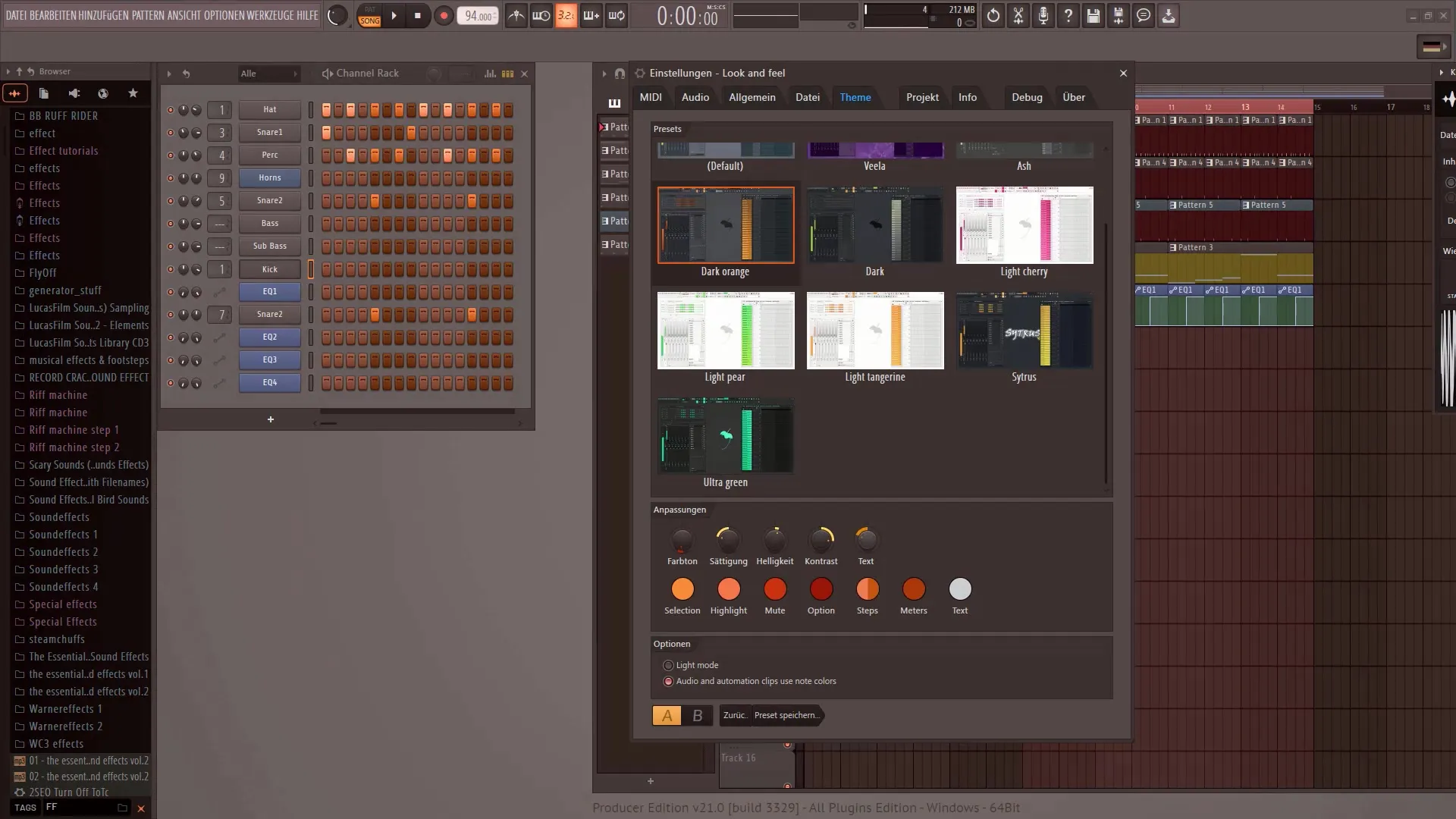The width and height of the screenshot is (1456, 819).
Task: Click the Preset speichern button
Action: [x=786, y=715]
